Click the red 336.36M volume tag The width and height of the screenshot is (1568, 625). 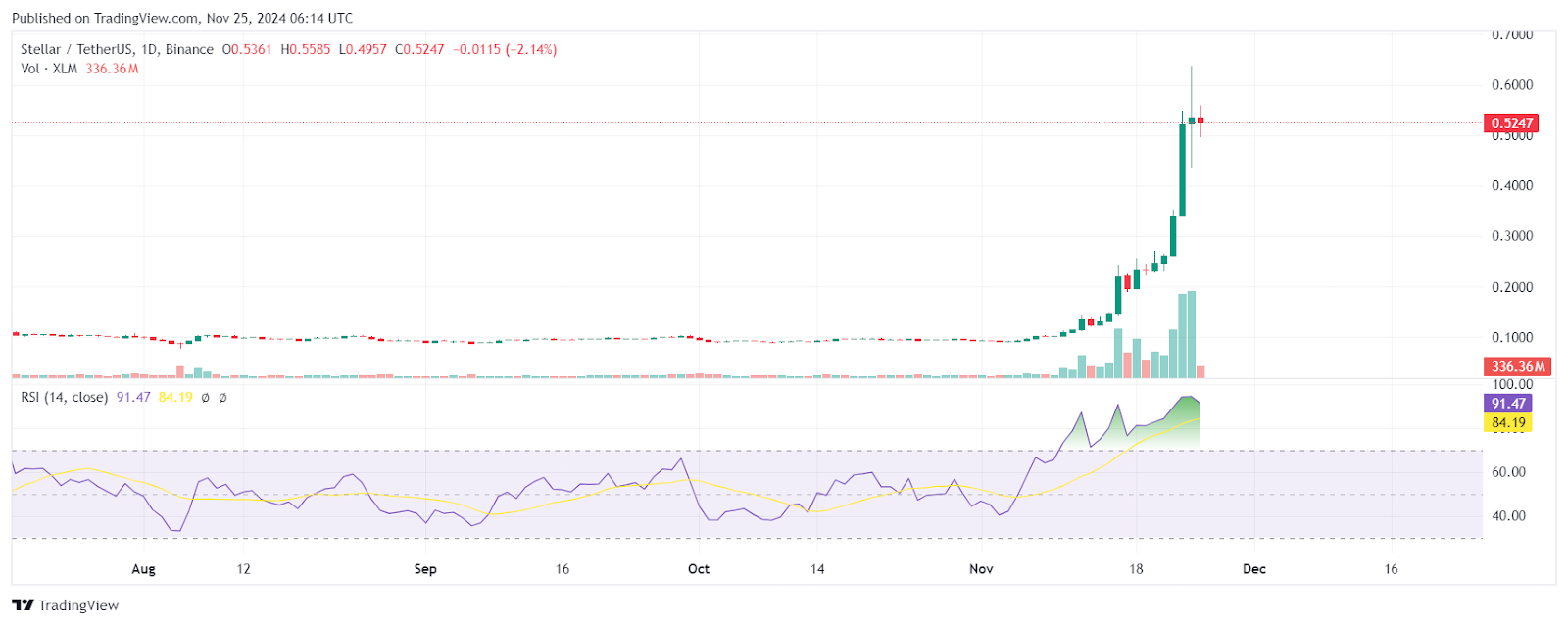[x=1518, y=366]
